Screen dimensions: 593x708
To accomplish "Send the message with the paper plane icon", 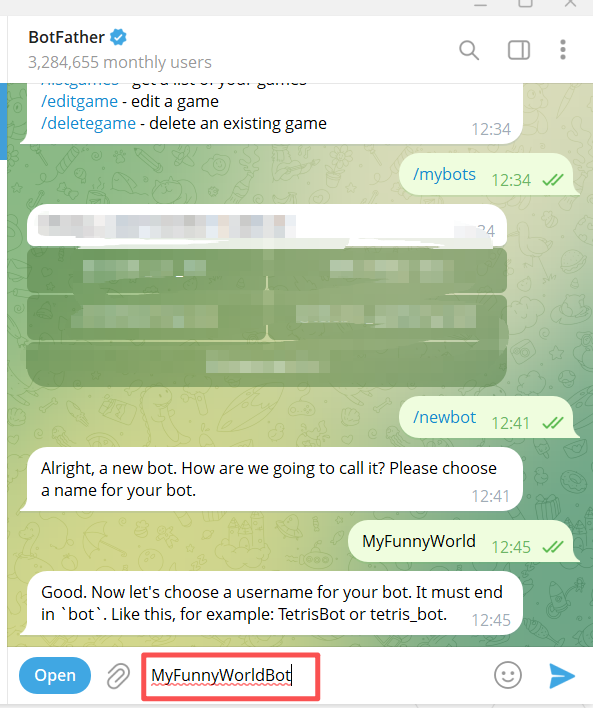I will [x=561, y=676].
